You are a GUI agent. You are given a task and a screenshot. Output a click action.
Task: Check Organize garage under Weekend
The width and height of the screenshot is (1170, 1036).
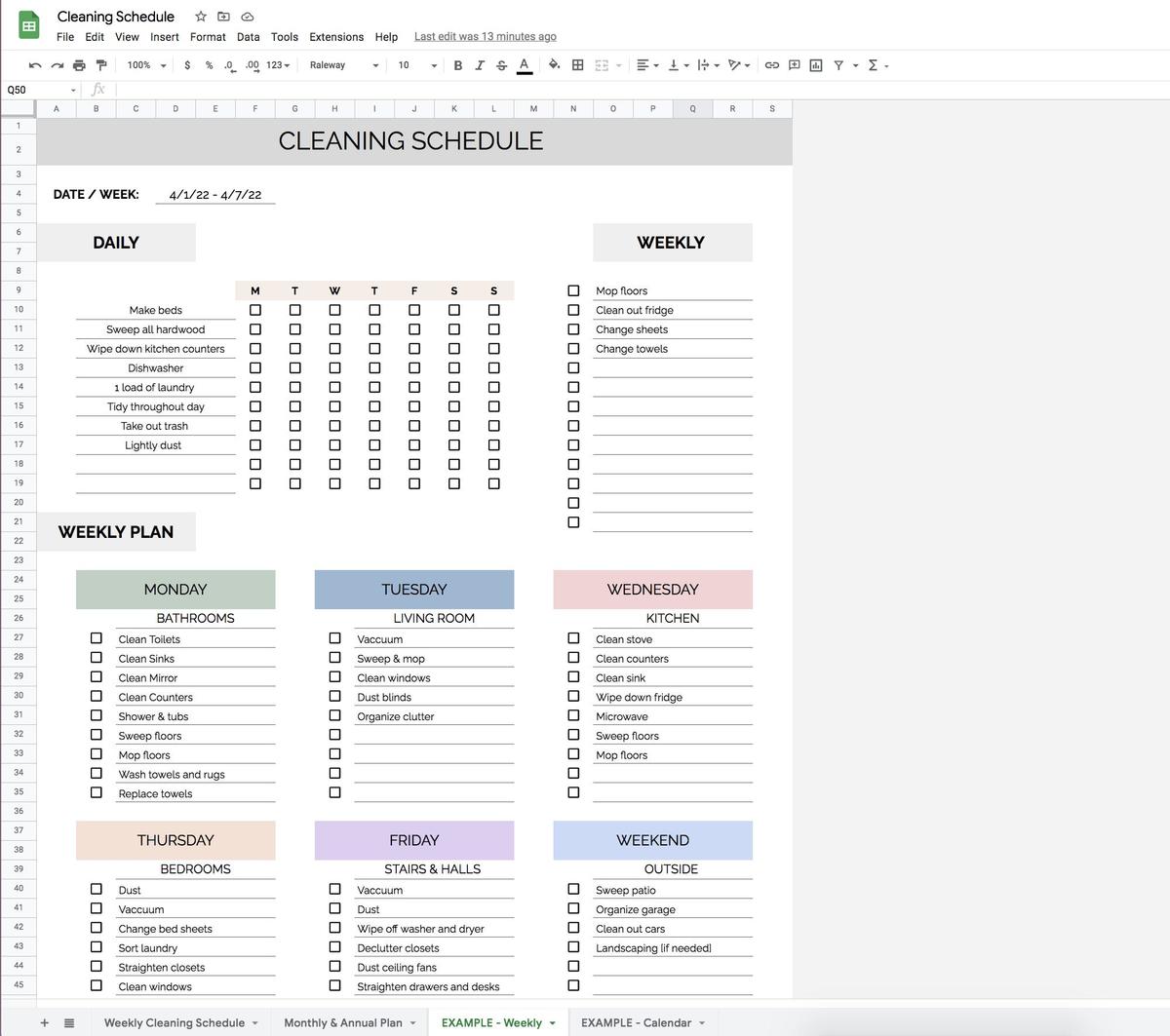click(573, 908)
